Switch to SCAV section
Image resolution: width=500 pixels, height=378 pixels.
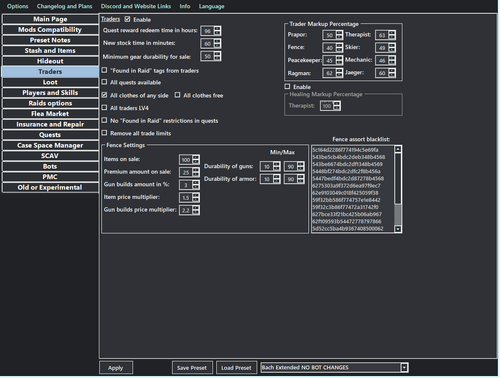pyautogui.click(x=50, y=156)
